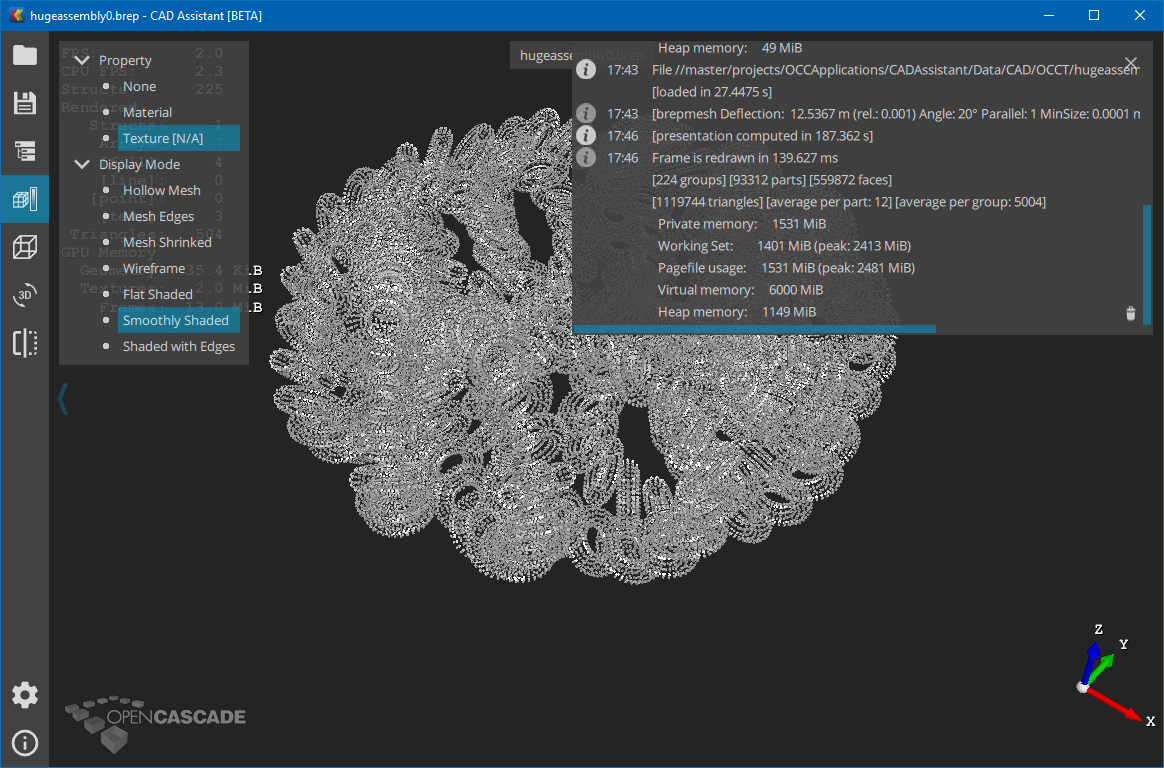Select Shaded with Edges menu entry

tap(178, 347)
